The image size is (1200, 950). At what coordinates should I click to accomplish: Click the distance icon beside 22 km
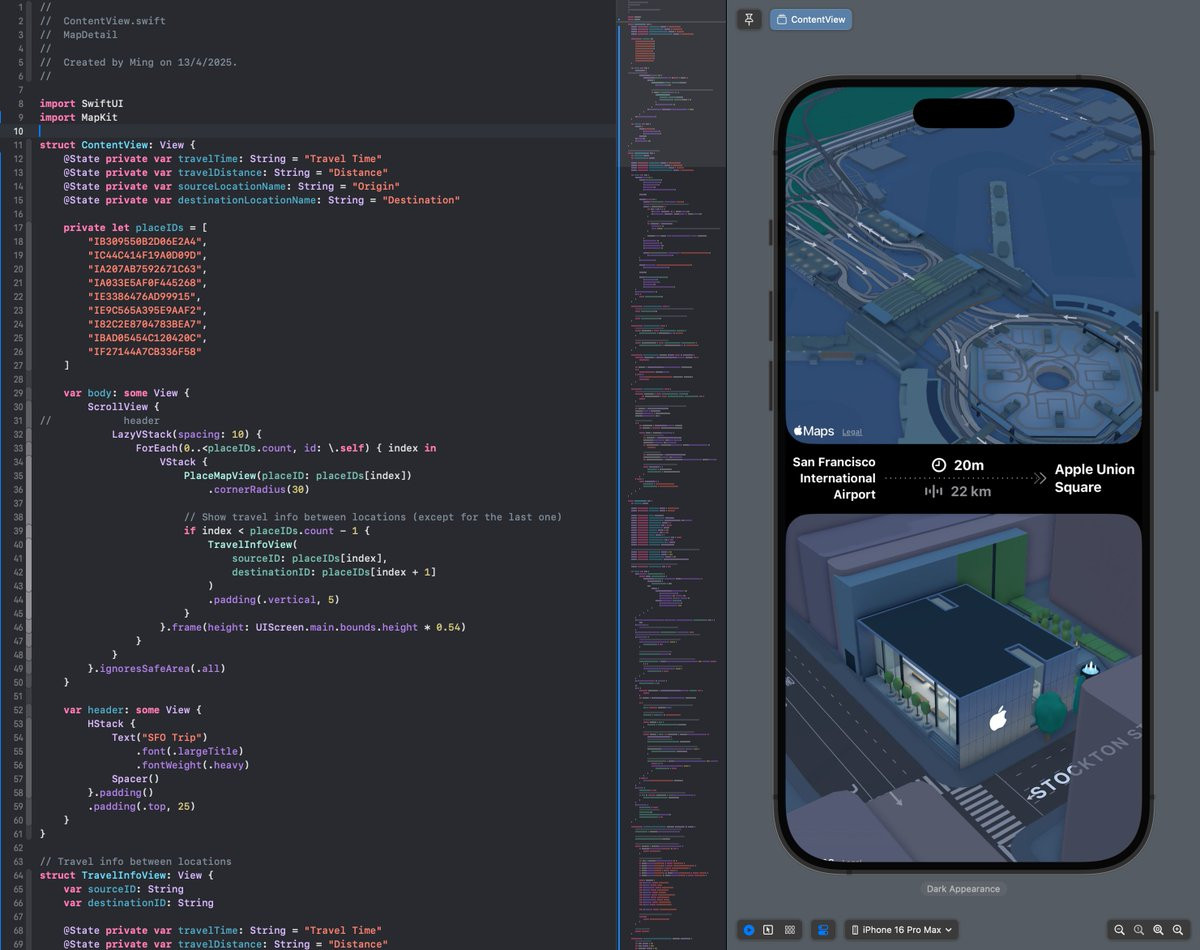(934, 491)
